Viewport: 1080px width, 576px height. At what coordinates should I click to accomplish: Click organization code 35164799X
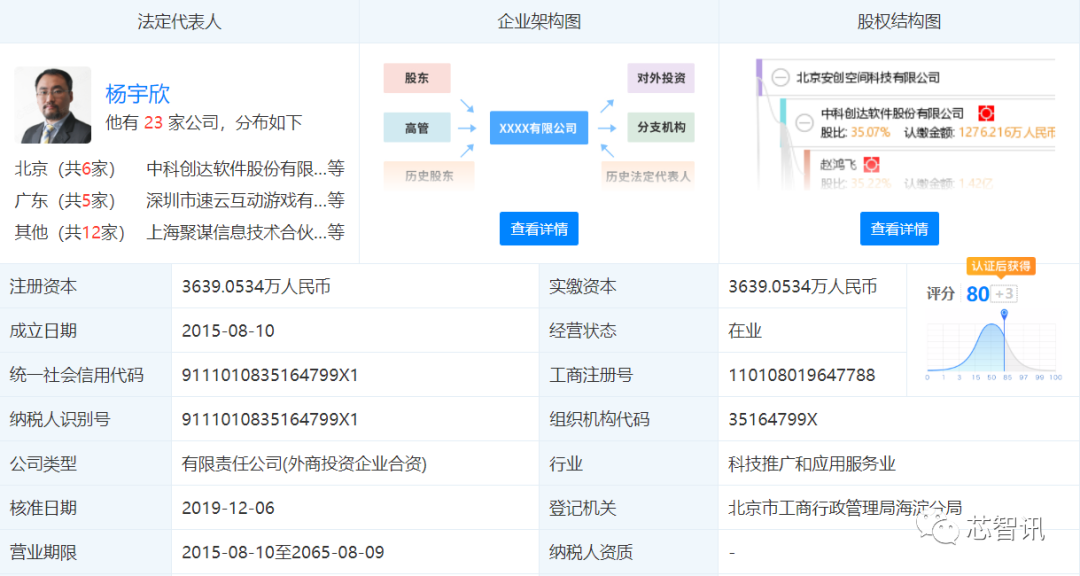[773, 419]
